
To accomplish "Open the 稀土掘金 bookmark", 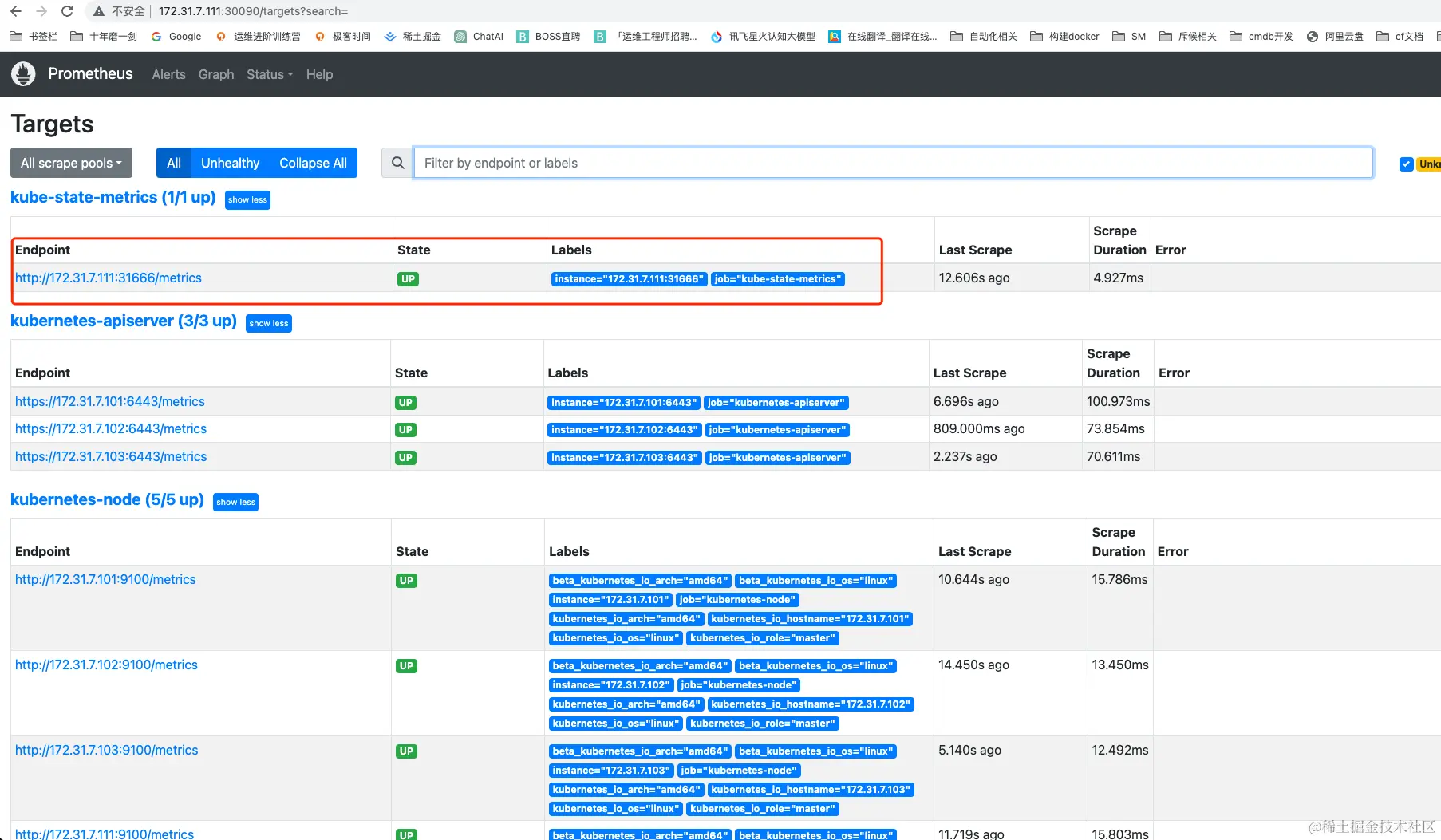I will (413, 37).
